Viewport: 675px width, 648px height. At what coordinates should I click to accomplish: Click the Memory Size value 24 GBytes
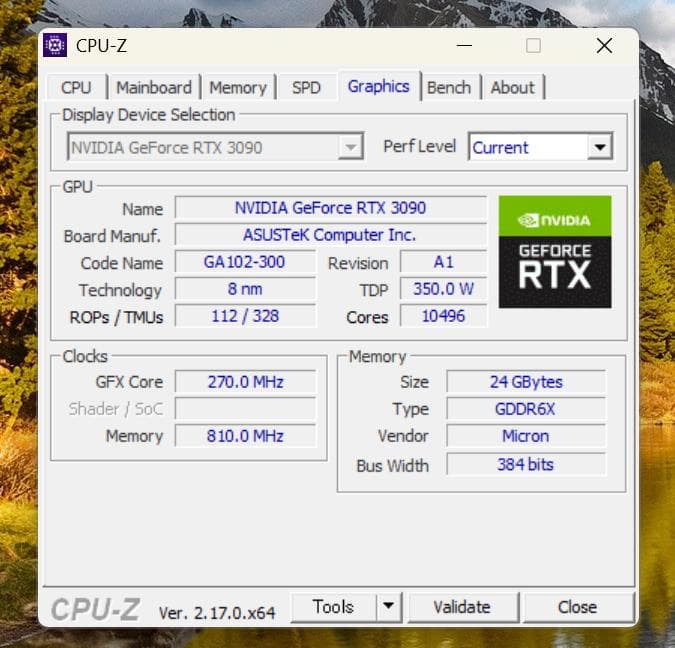[x=526, y=382]
